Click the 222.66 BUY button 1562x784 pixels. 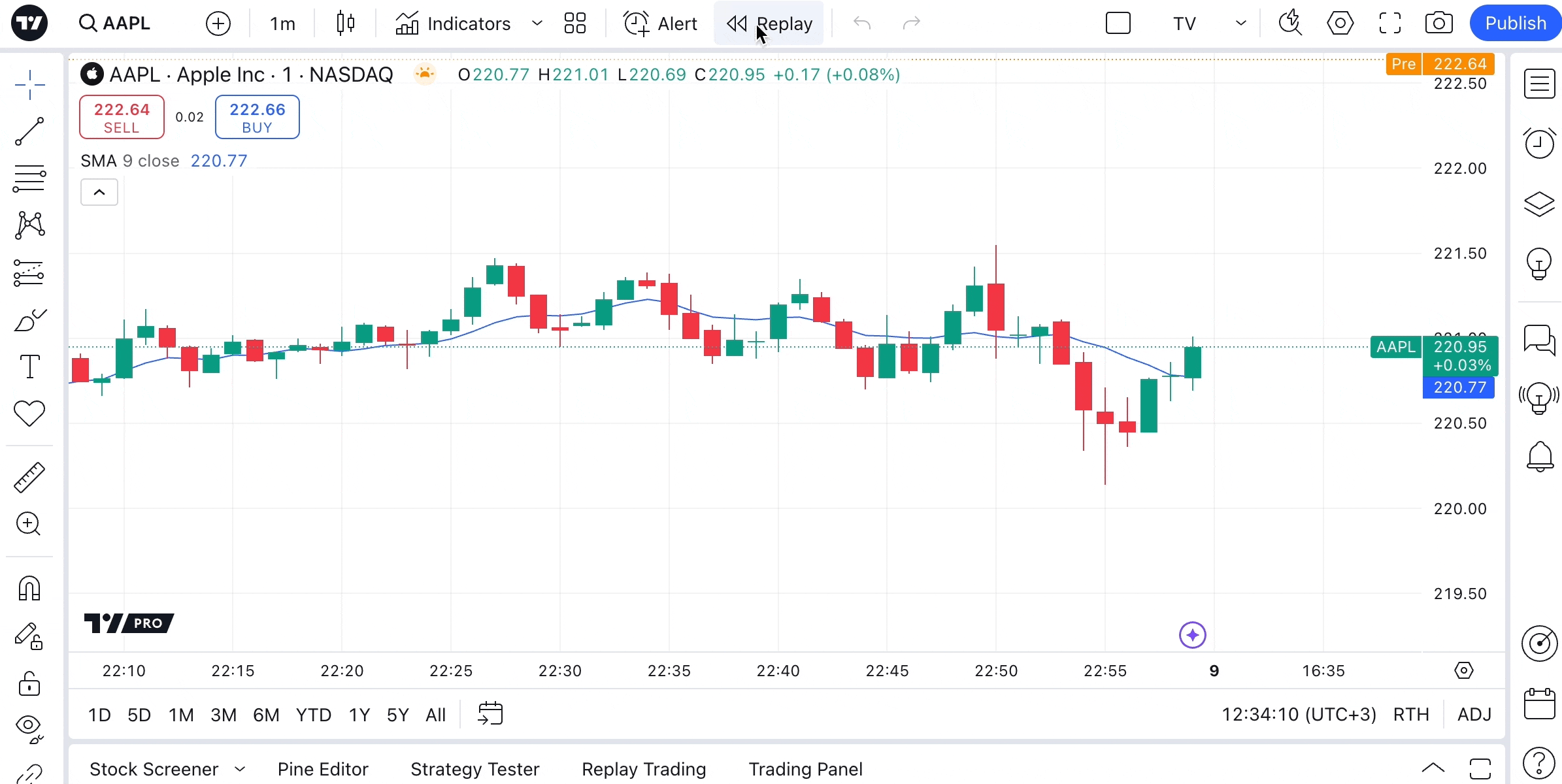click(257, 117)
